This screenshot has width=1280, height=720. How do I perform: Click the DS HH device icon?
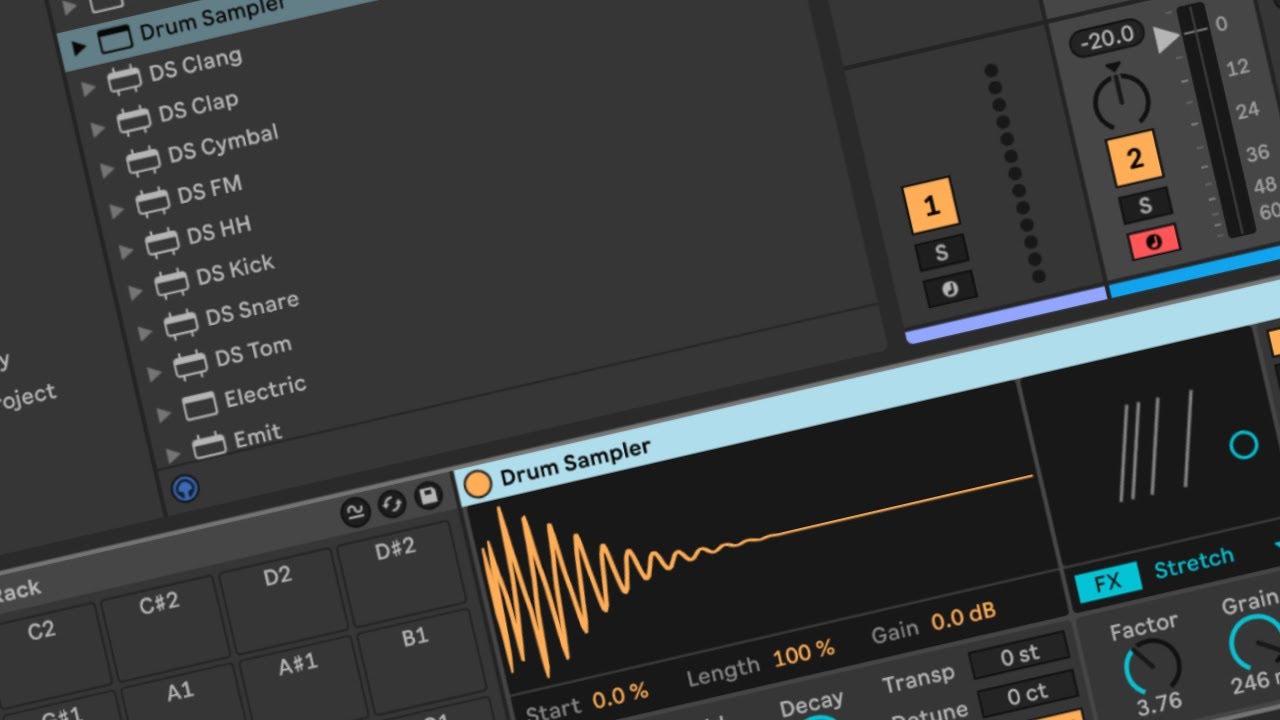click(x=162, y=242)
